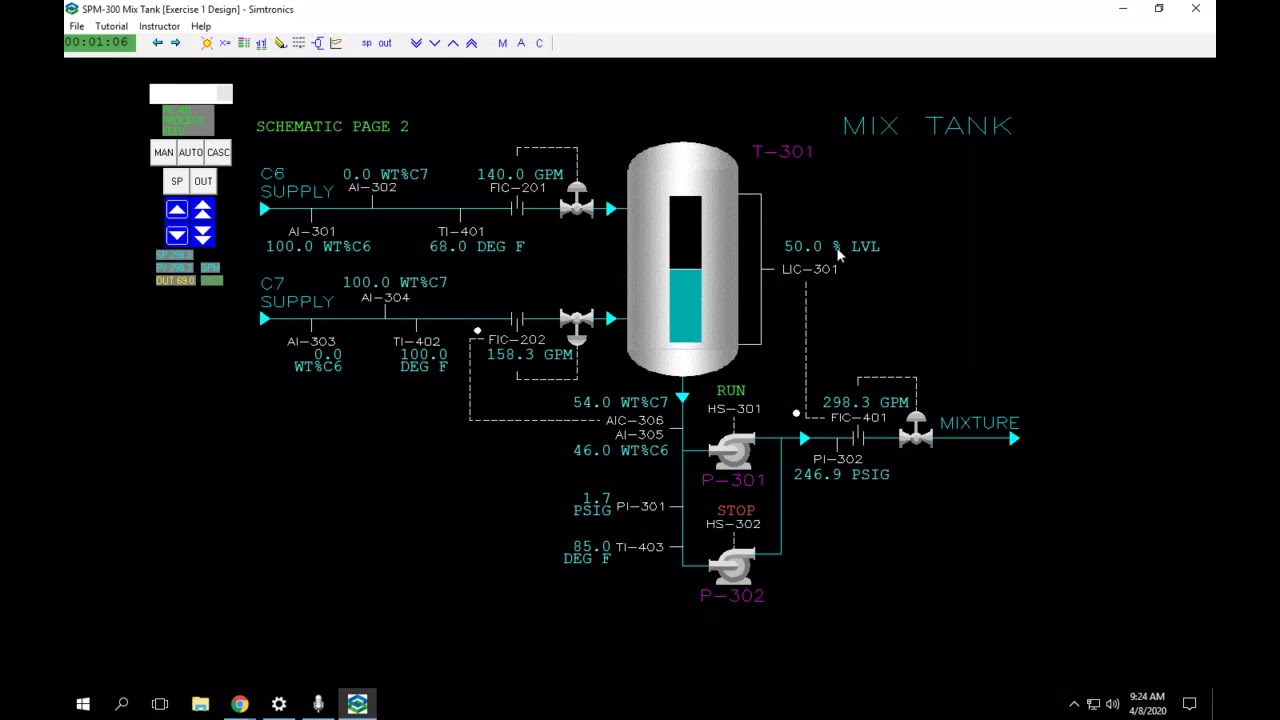
Task: Click the toolbar single down chevron
Action: pyautogui.click(x=434, y=43)
